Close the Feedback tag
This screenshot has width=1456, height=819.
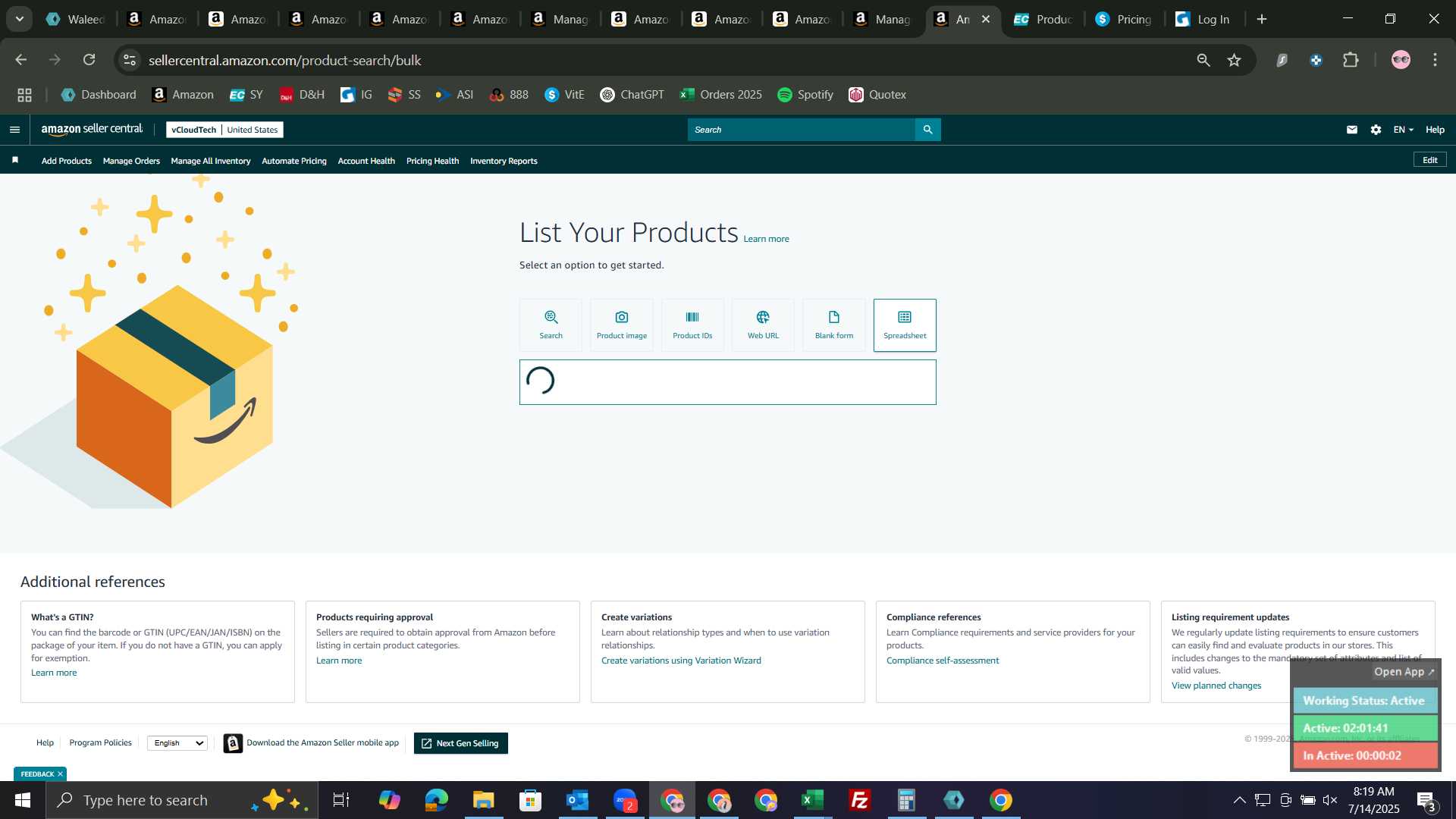60,774
